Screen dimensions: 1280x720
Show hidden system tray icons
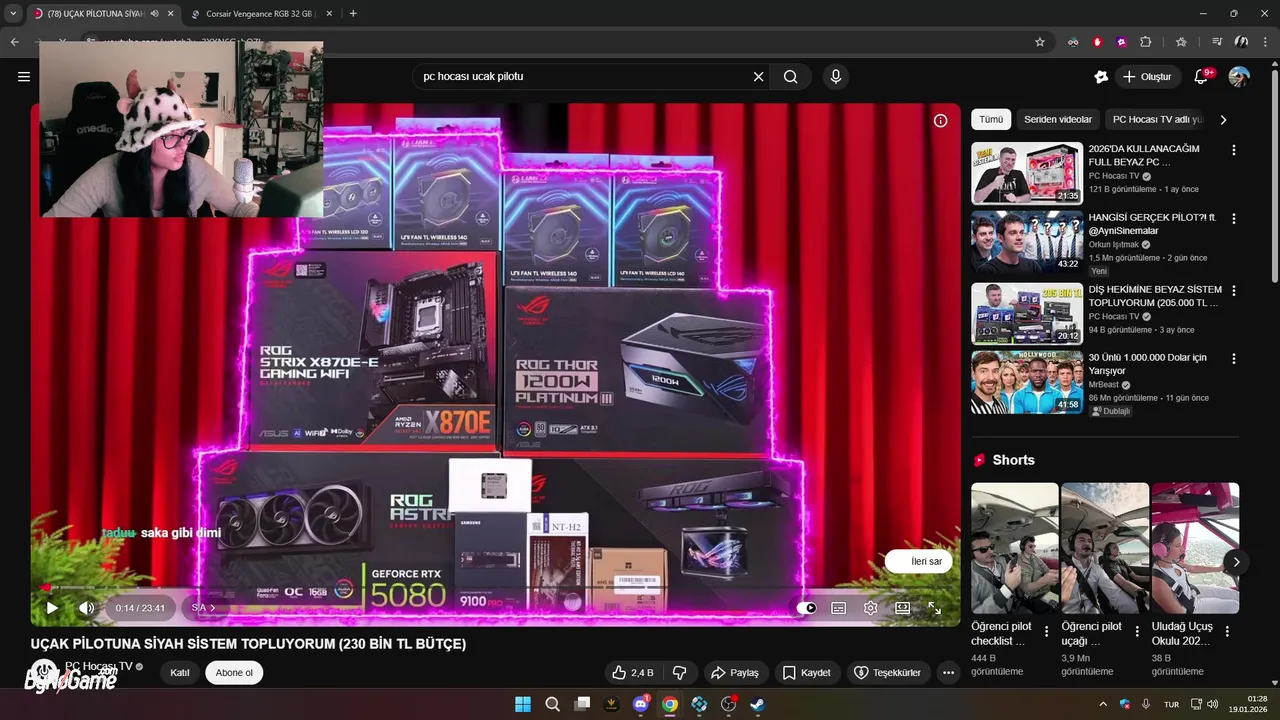pyautogui.click(x=1103, y=704)
